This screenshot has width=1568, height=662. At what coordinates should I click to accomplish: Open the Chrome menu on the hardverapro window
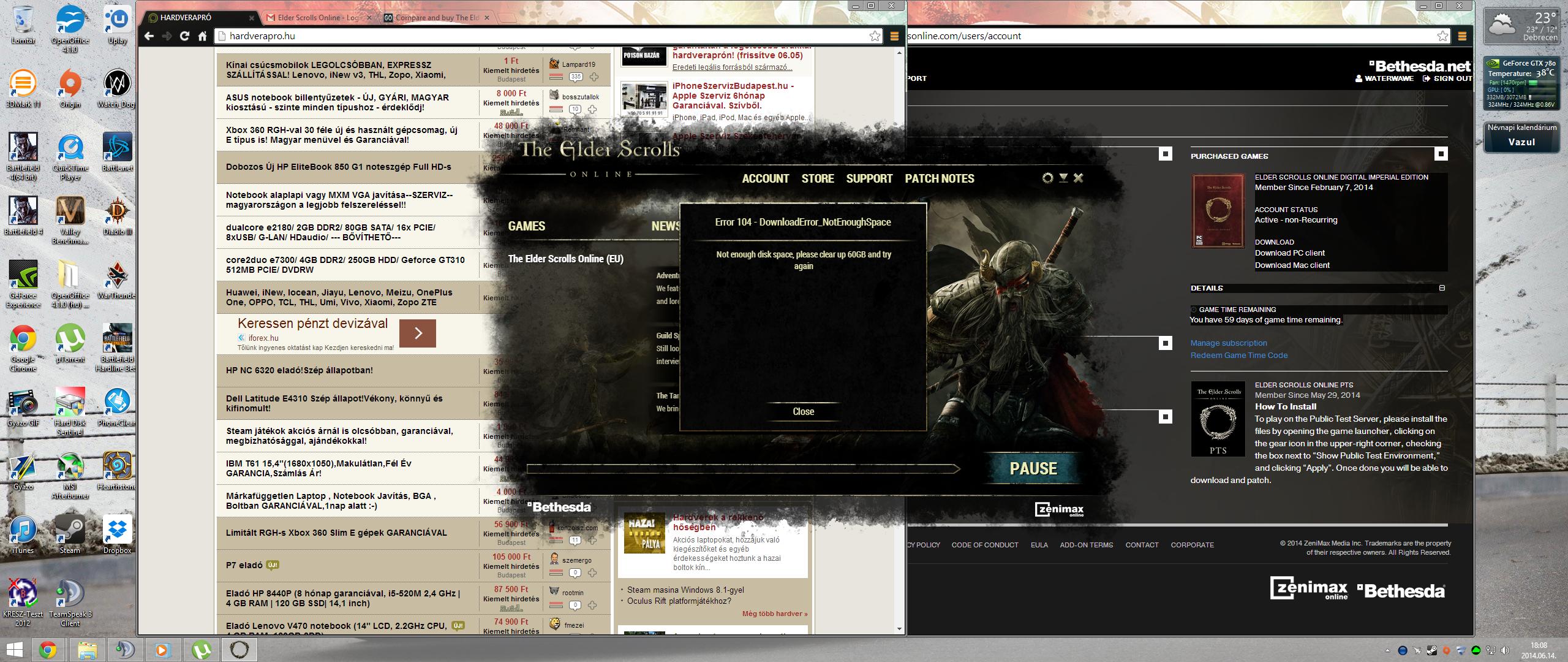(894, 36)
